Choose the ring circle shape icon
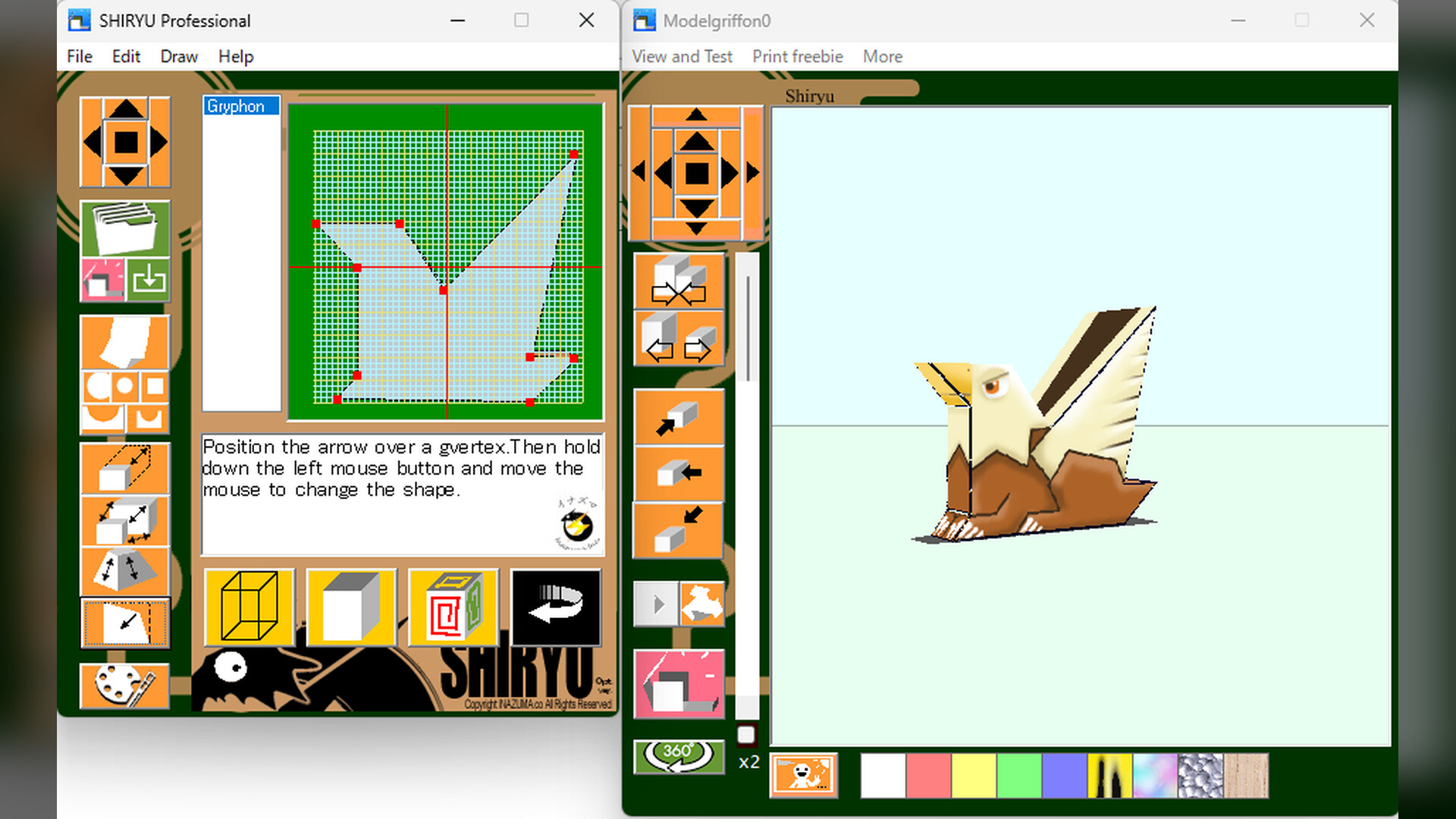Viewport: 1456px width, 819px height. point(125,387)
